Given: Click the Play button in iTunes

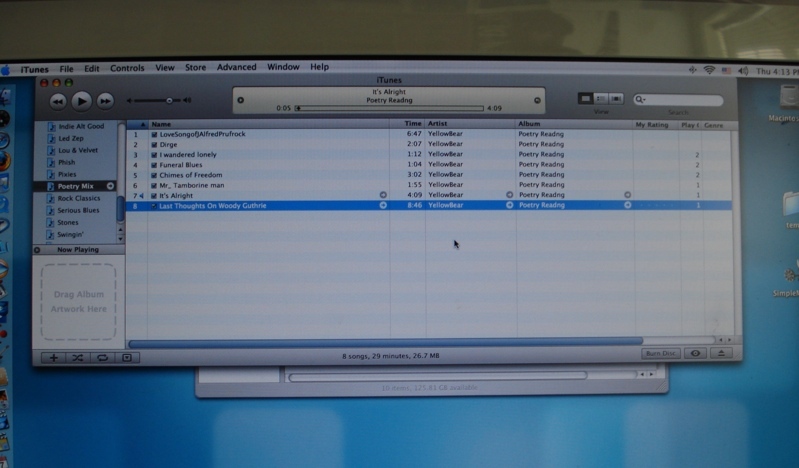Looking at the screenshot, I should 82,100.
